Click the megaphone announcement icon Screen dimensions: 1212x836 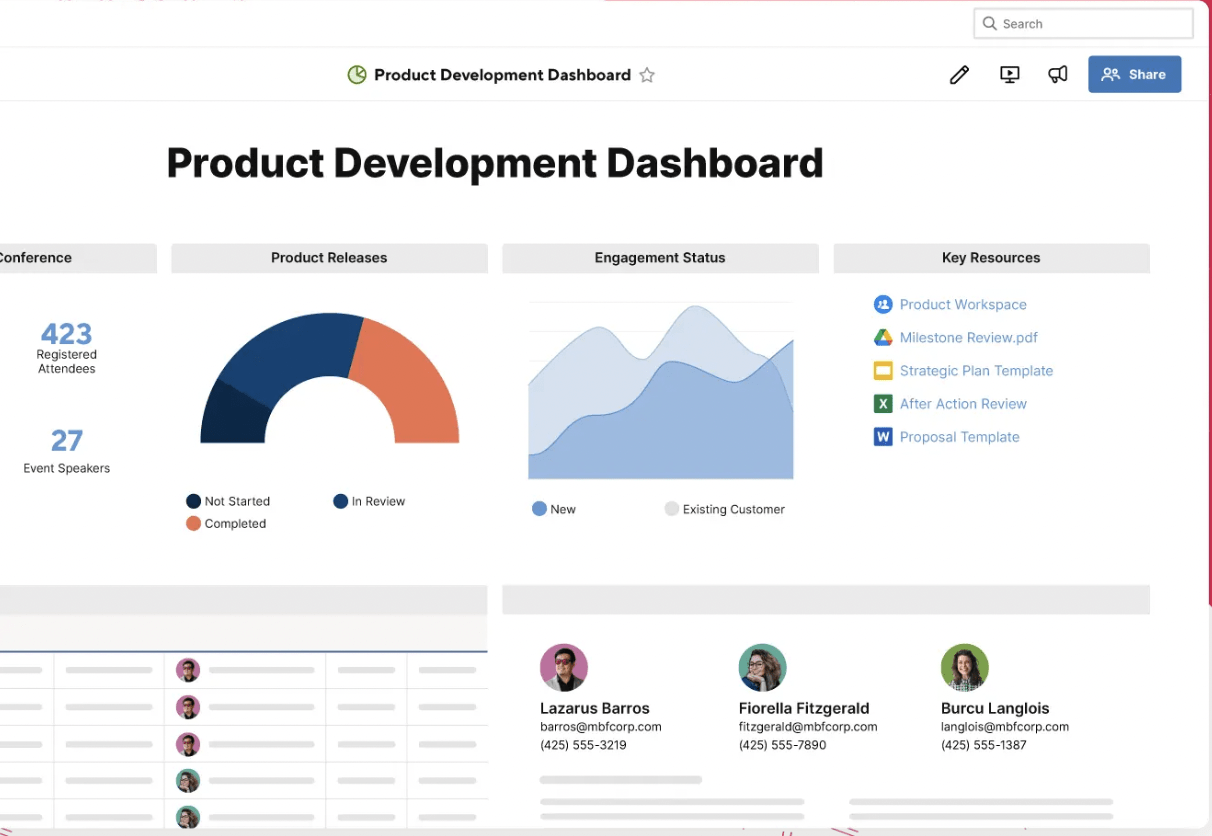(1058, 75)
